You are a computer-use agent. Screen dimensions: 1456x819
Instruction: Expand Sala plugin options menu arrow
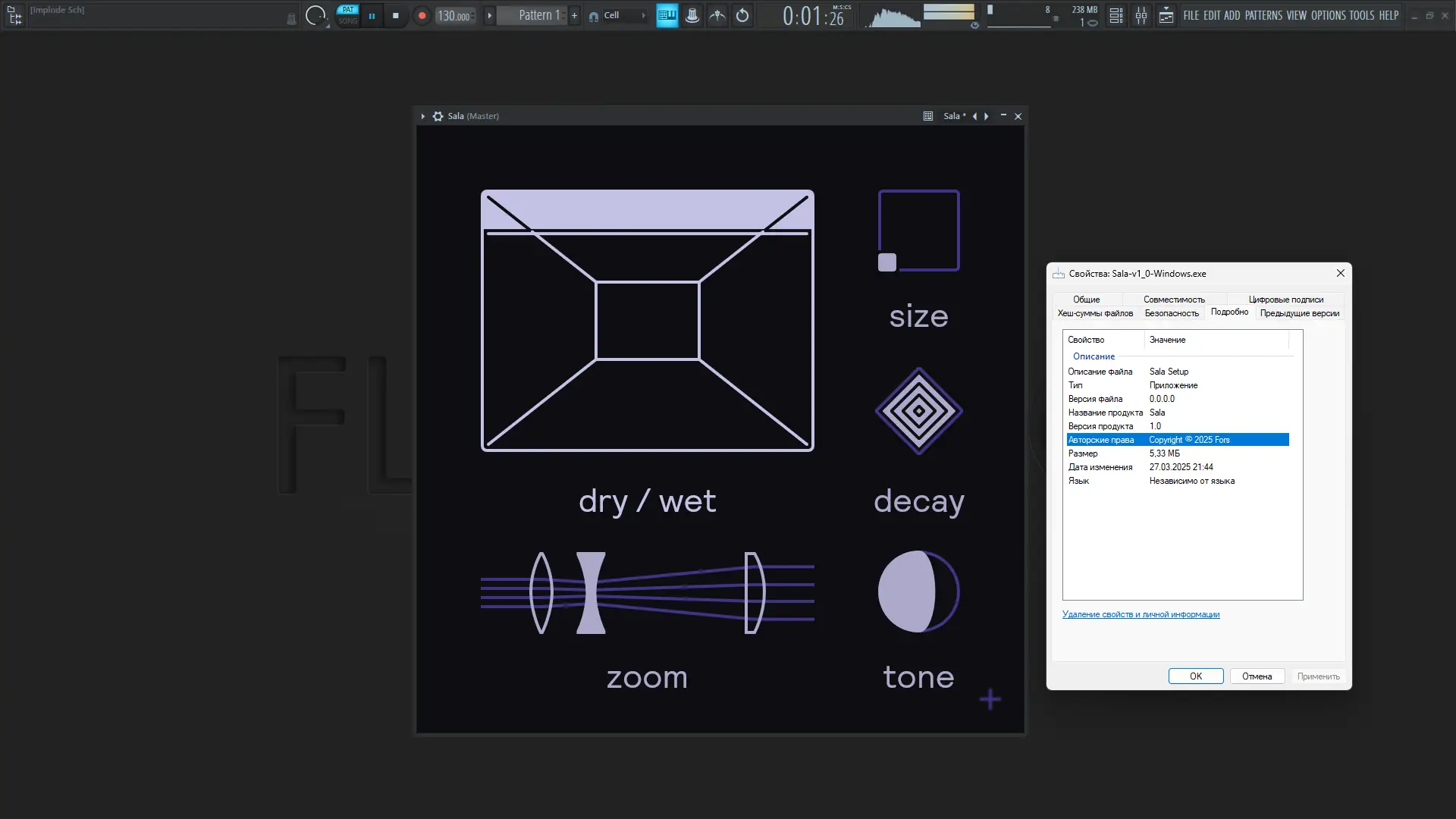tap(423, 116)
